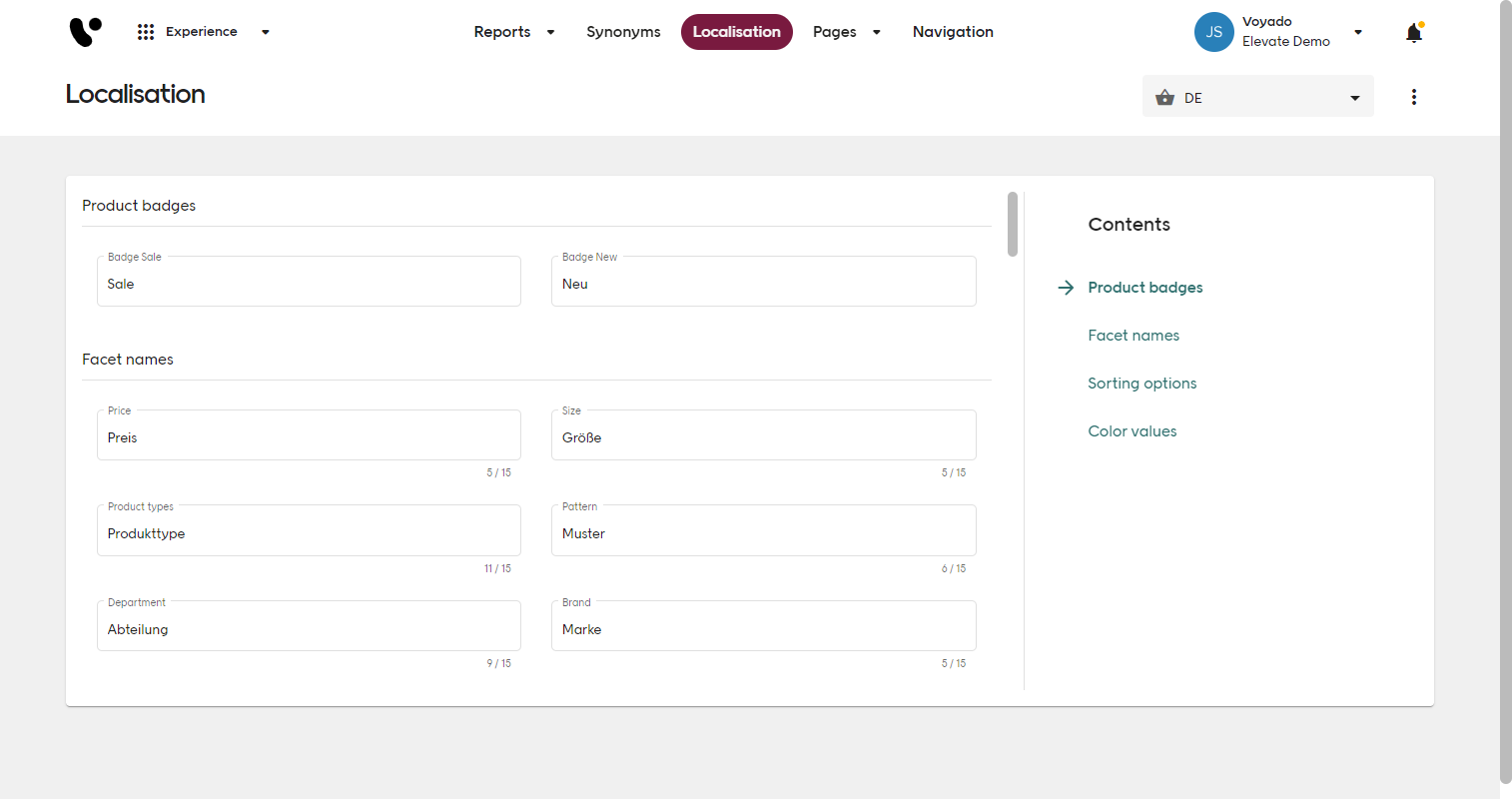This screenshot has width=1512, height=799.
Task: Click the Voyado logo
Action: [85, 32]
